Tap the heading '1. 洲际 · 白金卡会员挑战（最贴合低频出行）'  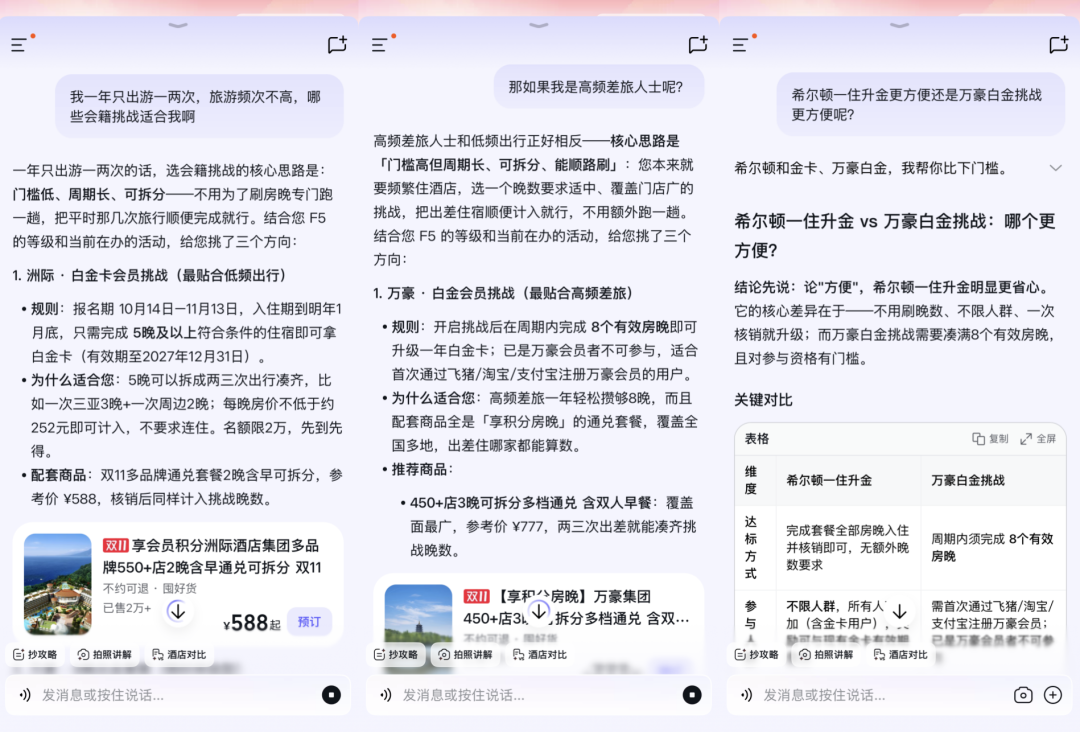(149, 275)
